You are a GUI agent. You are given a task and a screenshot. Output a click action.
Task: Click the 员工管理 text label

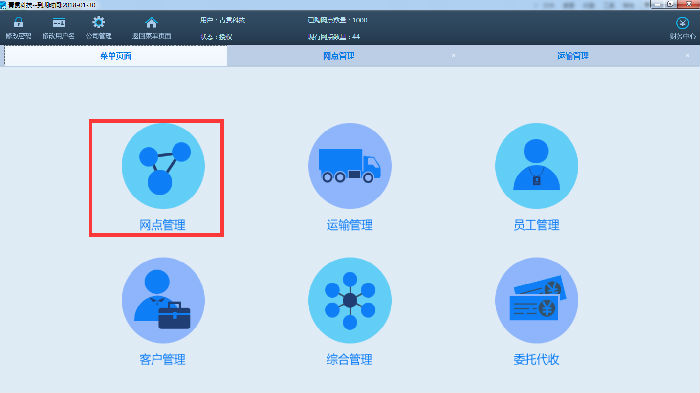pyautogui.click(x=536, y=225)
